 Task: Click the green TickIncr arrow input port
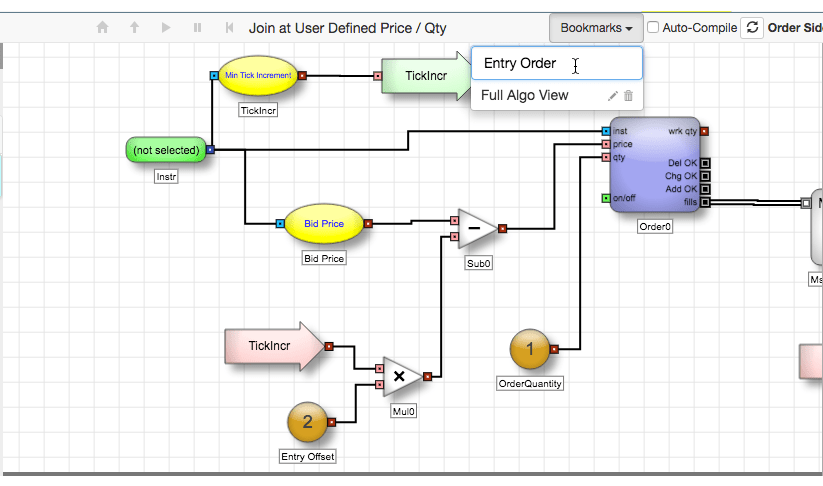(x=377, y=76)
